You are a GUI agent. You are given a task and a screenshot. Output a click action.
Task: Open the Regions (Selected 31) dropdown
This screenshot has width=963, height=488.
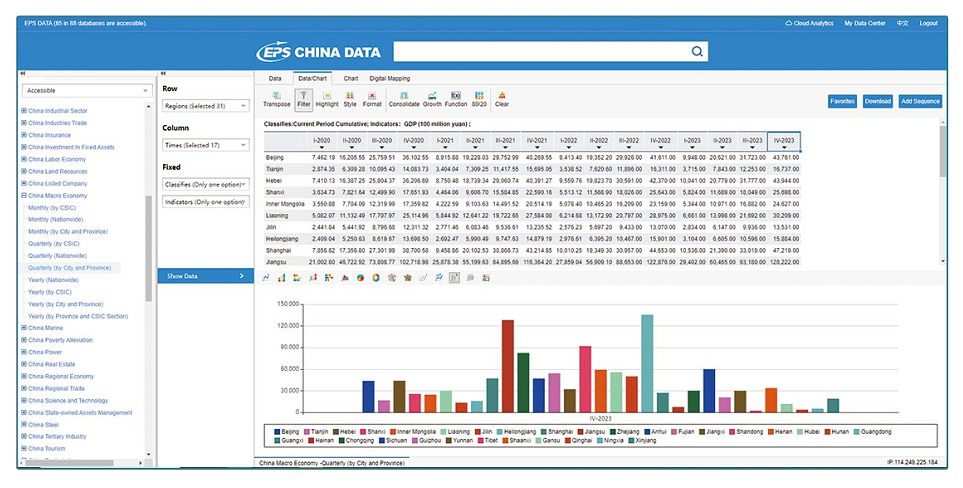[x=206, y=106]
